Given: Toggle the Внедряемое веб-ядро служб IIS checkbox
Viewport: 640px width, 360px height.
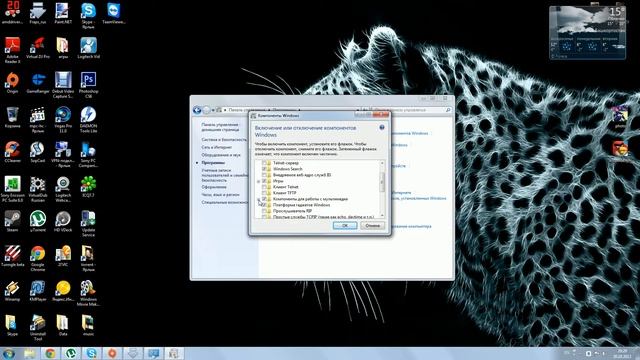Looking at the screenshot, I should pos(264,175).
